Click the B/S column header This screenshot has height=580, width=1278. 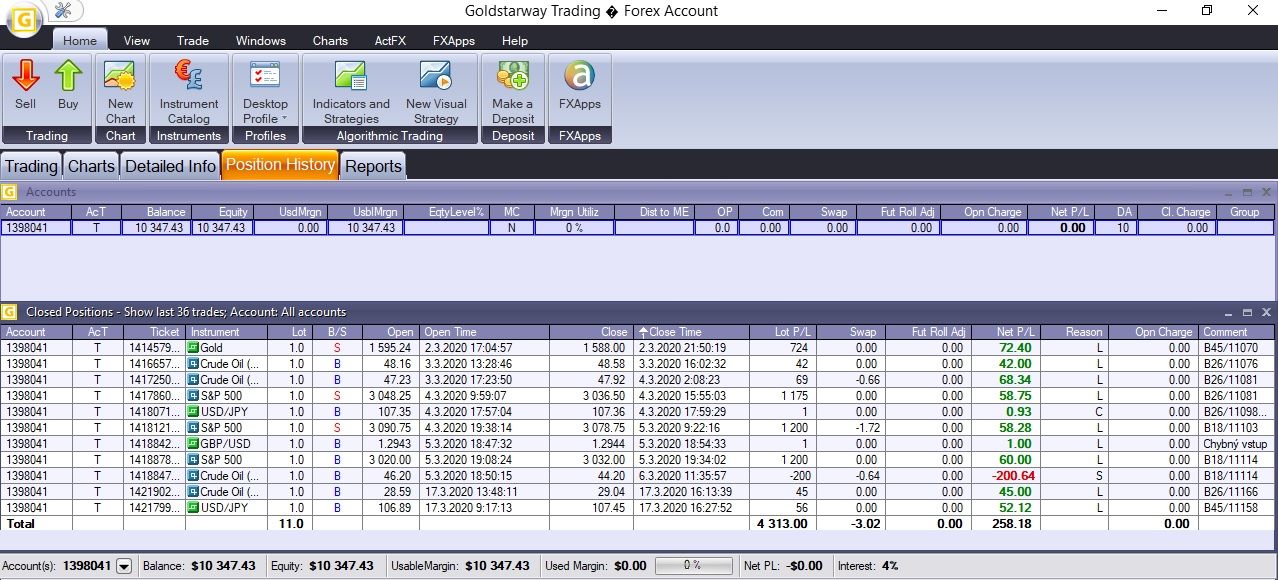point(337,332)
